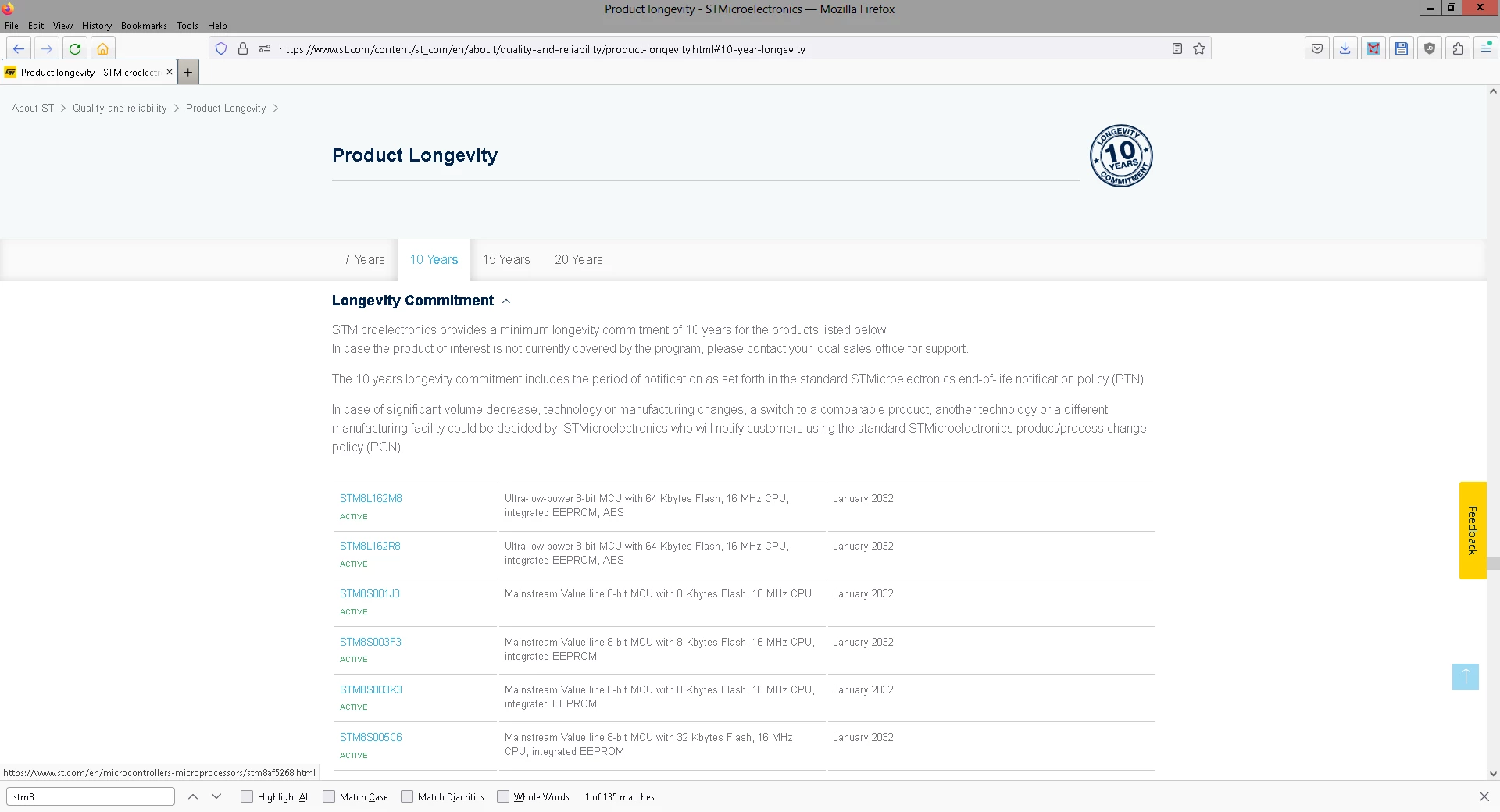
Task: Click the 10 Years Longevity Commitment badge
Action: [1121, 155]
